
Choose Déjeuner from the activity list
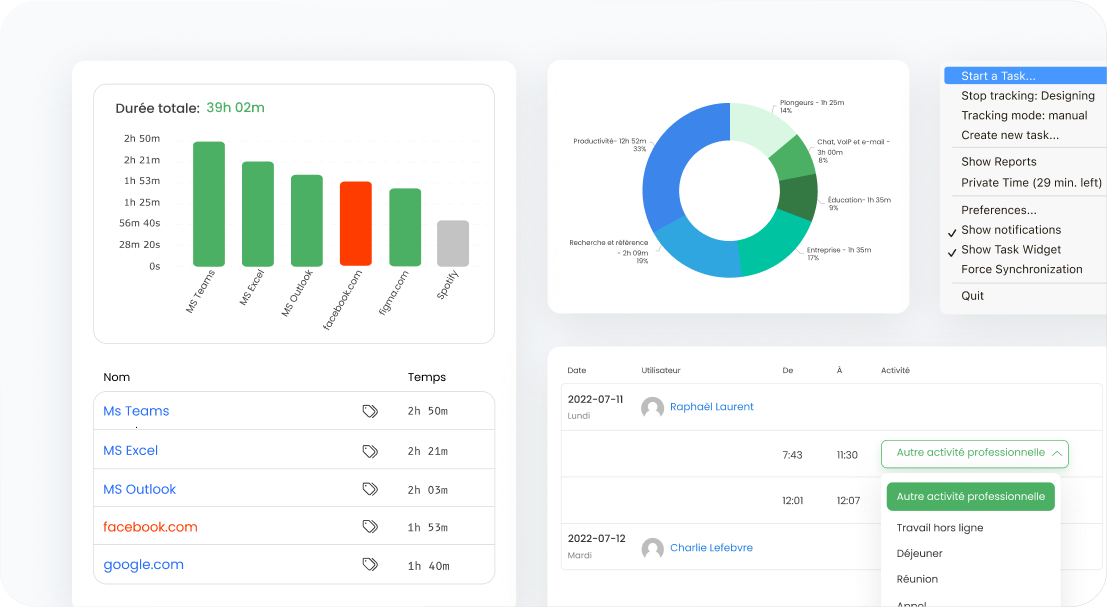click(x=919, y=553)
